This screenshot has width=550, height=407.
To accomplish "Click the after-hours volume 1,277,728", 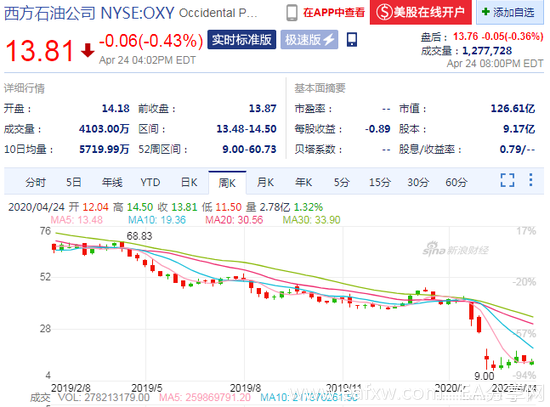I will point(487,51).
